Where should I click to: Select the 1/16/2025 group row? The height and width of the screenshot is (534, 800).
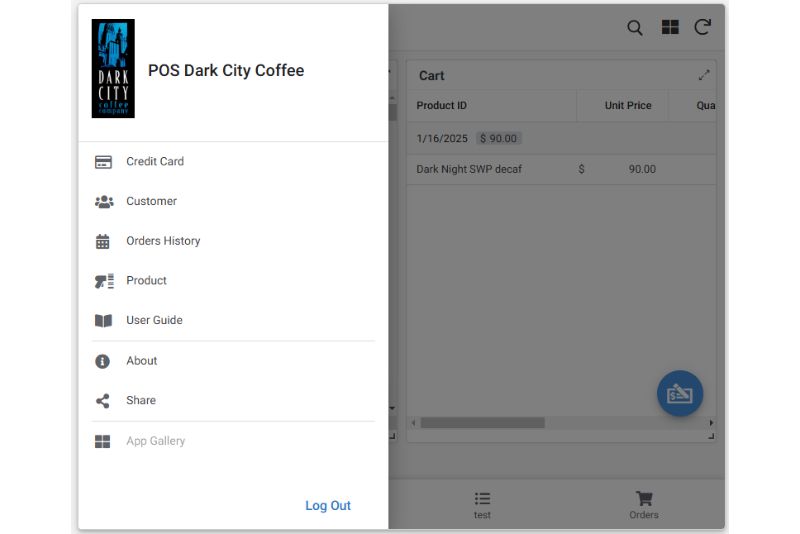561,138
